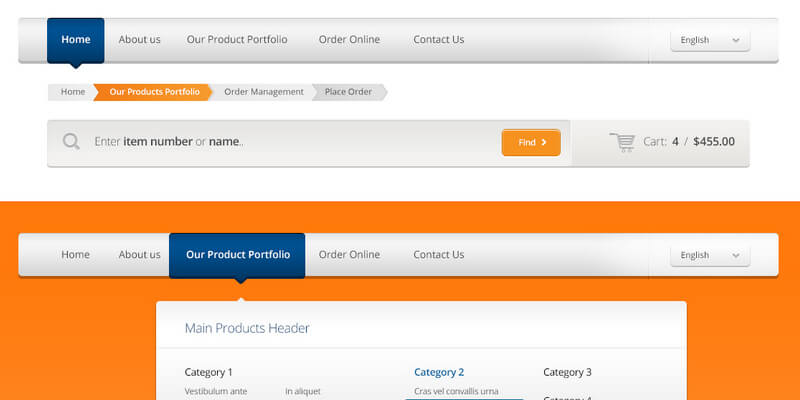The height and width of the screenshot is (400, 800).
Task: Click the Order Management breadcrumb
Action: pyautogui.click(x=263, y=92)
